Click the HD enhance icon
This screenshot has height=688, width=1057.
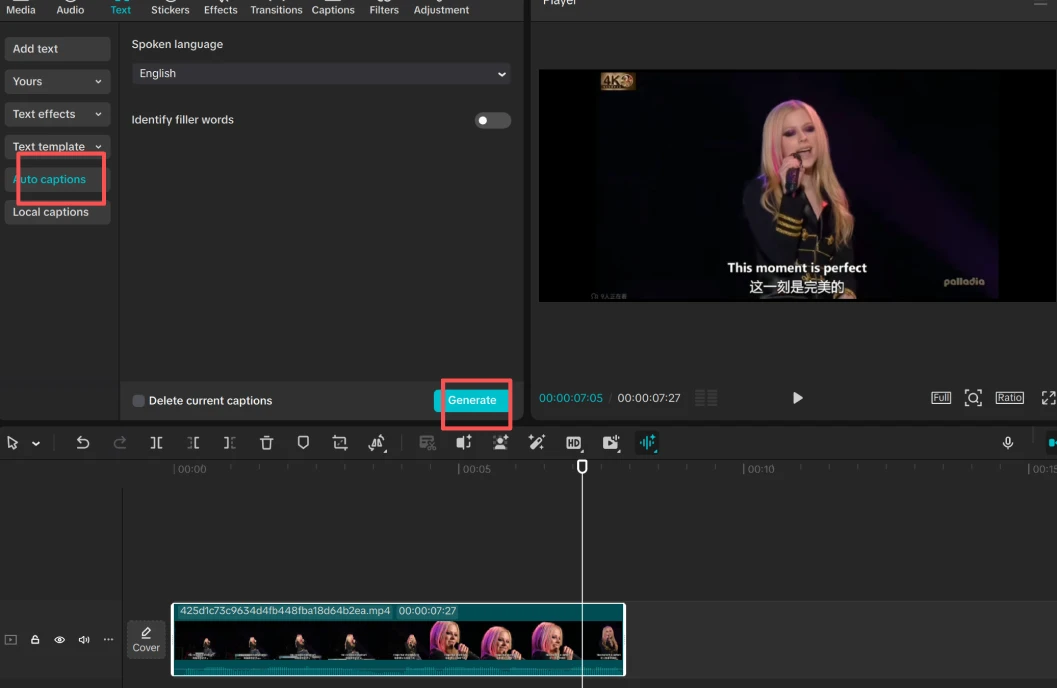coord(574,443)
